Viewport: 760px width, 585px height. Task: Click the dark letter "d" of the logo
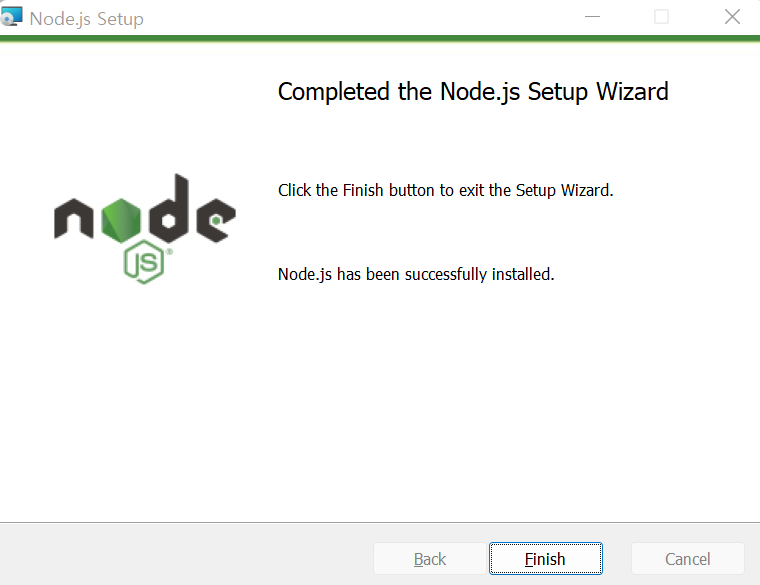pyautogui.click(x=169, y=208)
